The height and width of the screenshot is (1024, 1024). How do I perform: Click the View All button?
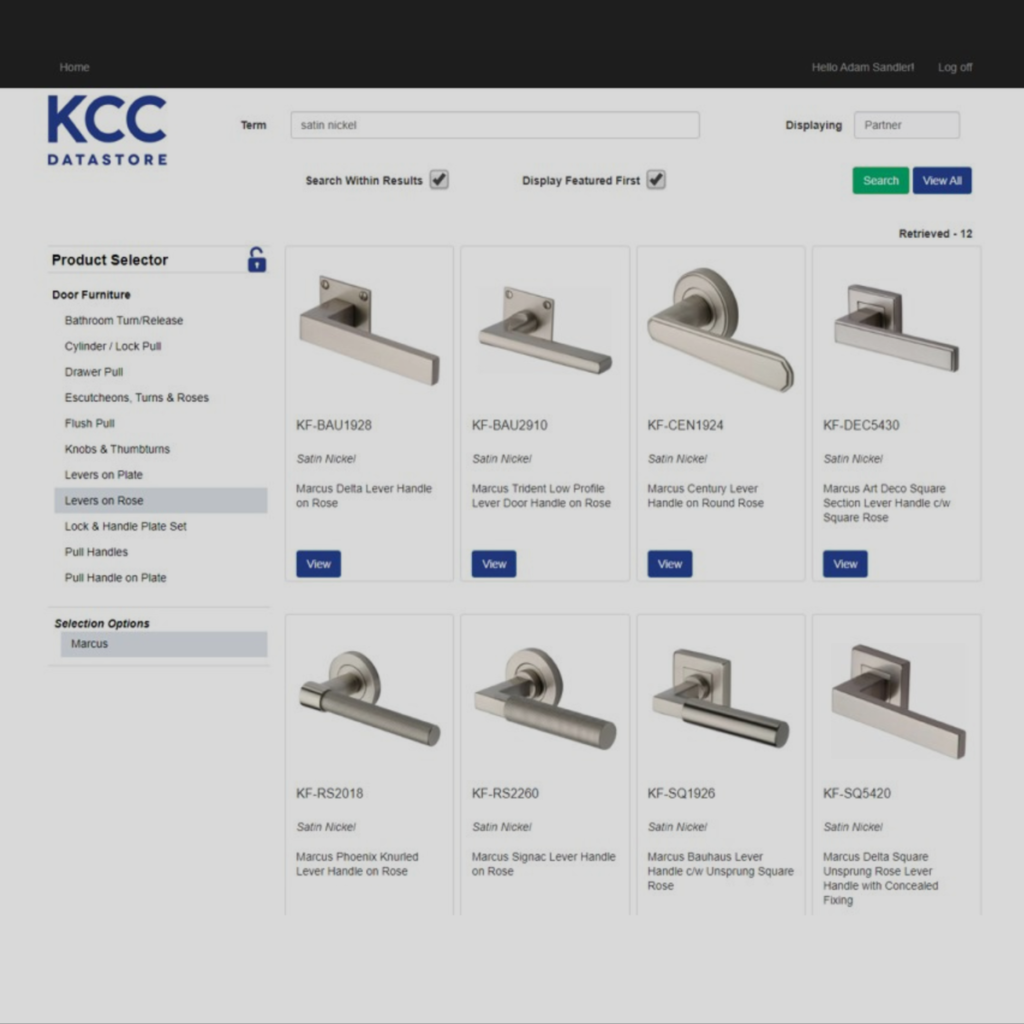[942, 180]
